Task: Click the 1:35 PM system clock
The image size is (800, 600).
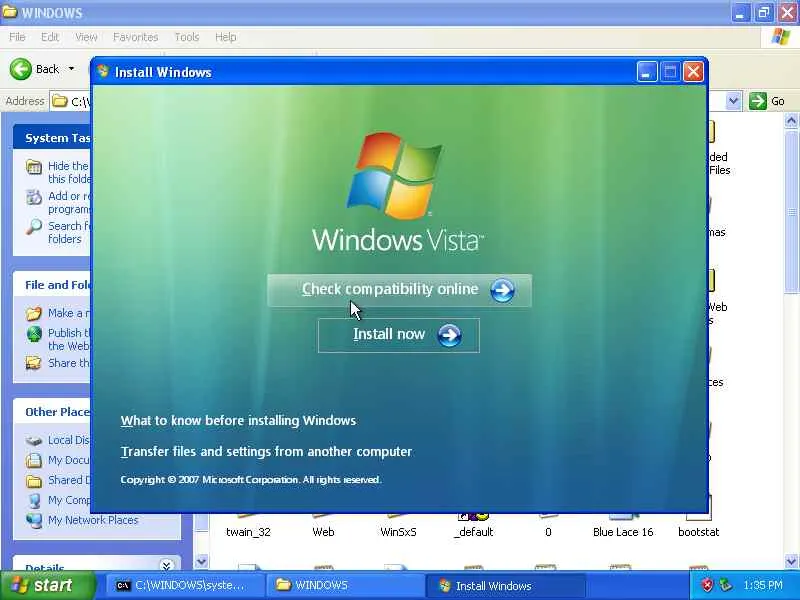Action: (763, 586)
